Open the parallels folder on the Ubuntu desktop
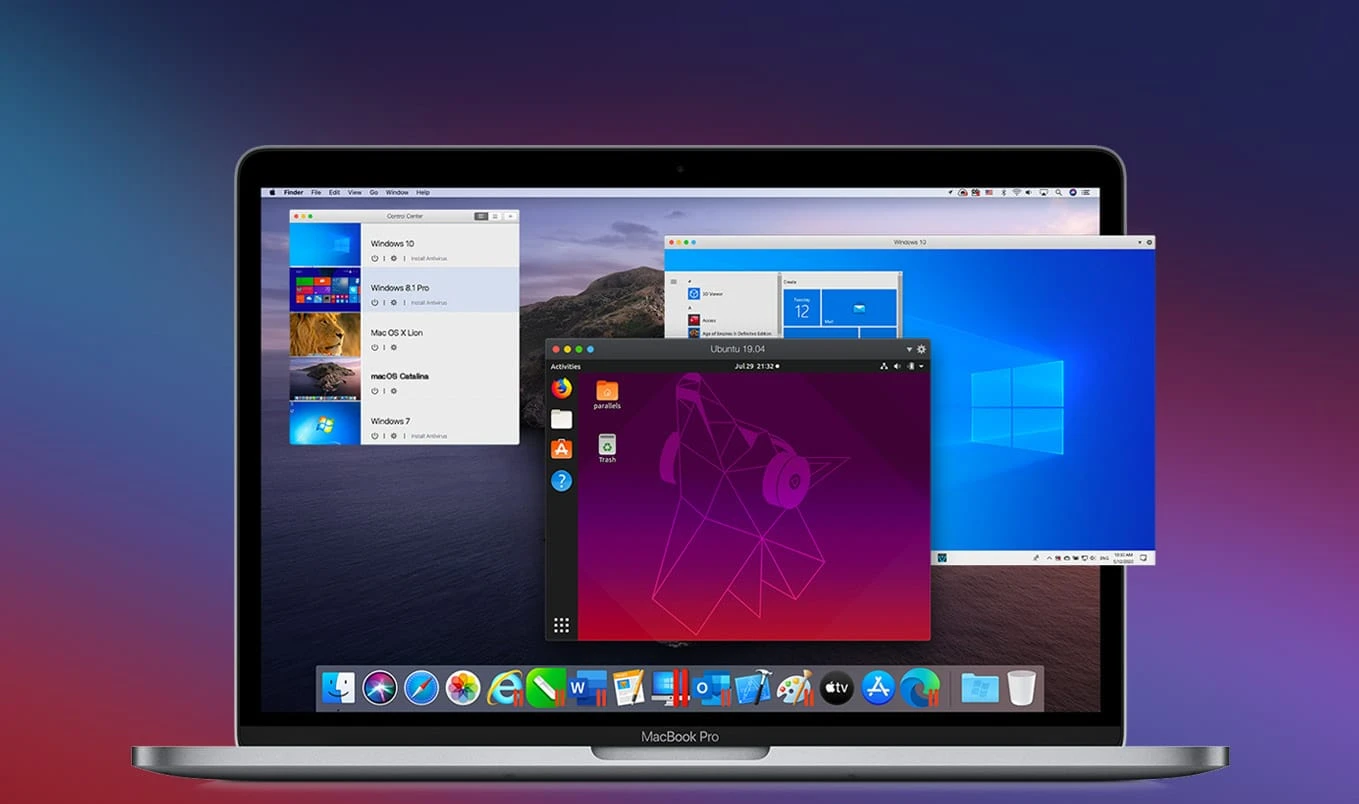The height and width of the screenshot is (804, 1359). point(608,392)
